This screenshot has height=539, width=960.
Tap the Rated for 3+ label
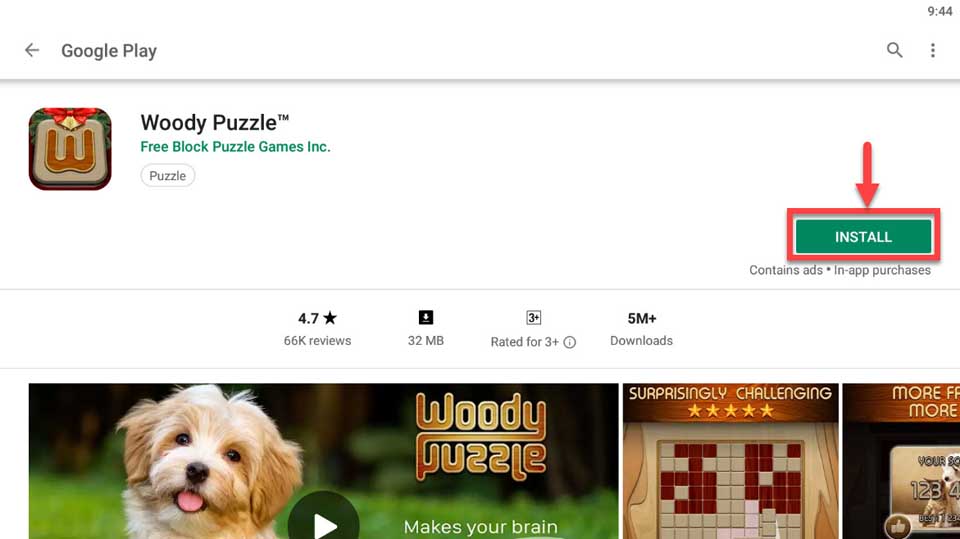525,342
